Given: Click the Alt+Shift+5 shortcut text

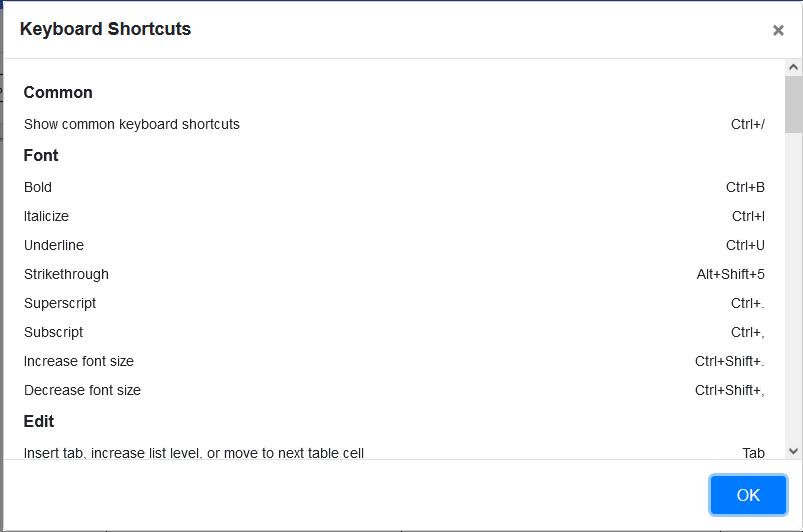Looking at the screenshot, I should [x=730, y=274].
